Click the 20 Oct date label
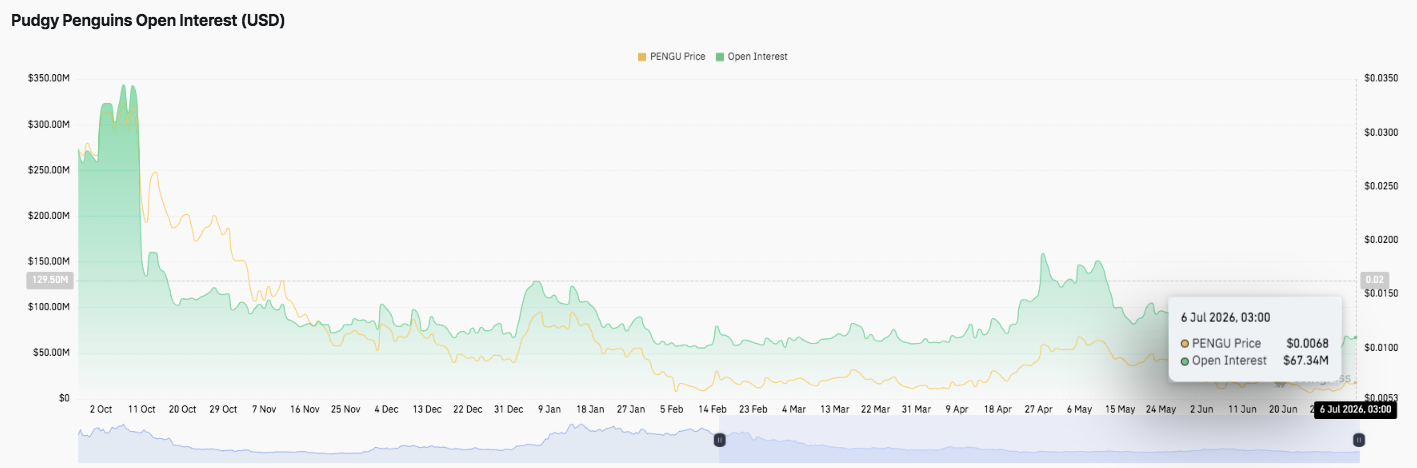Image resolution: width=1417 pixels, height=468 pixels. 182,410
